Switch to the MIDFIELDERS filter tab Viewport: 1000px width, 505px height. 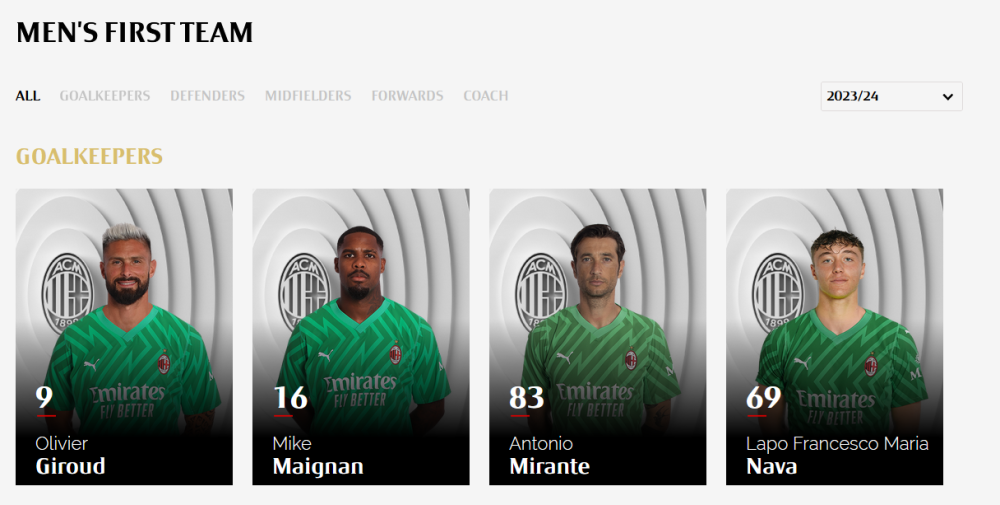308,96
